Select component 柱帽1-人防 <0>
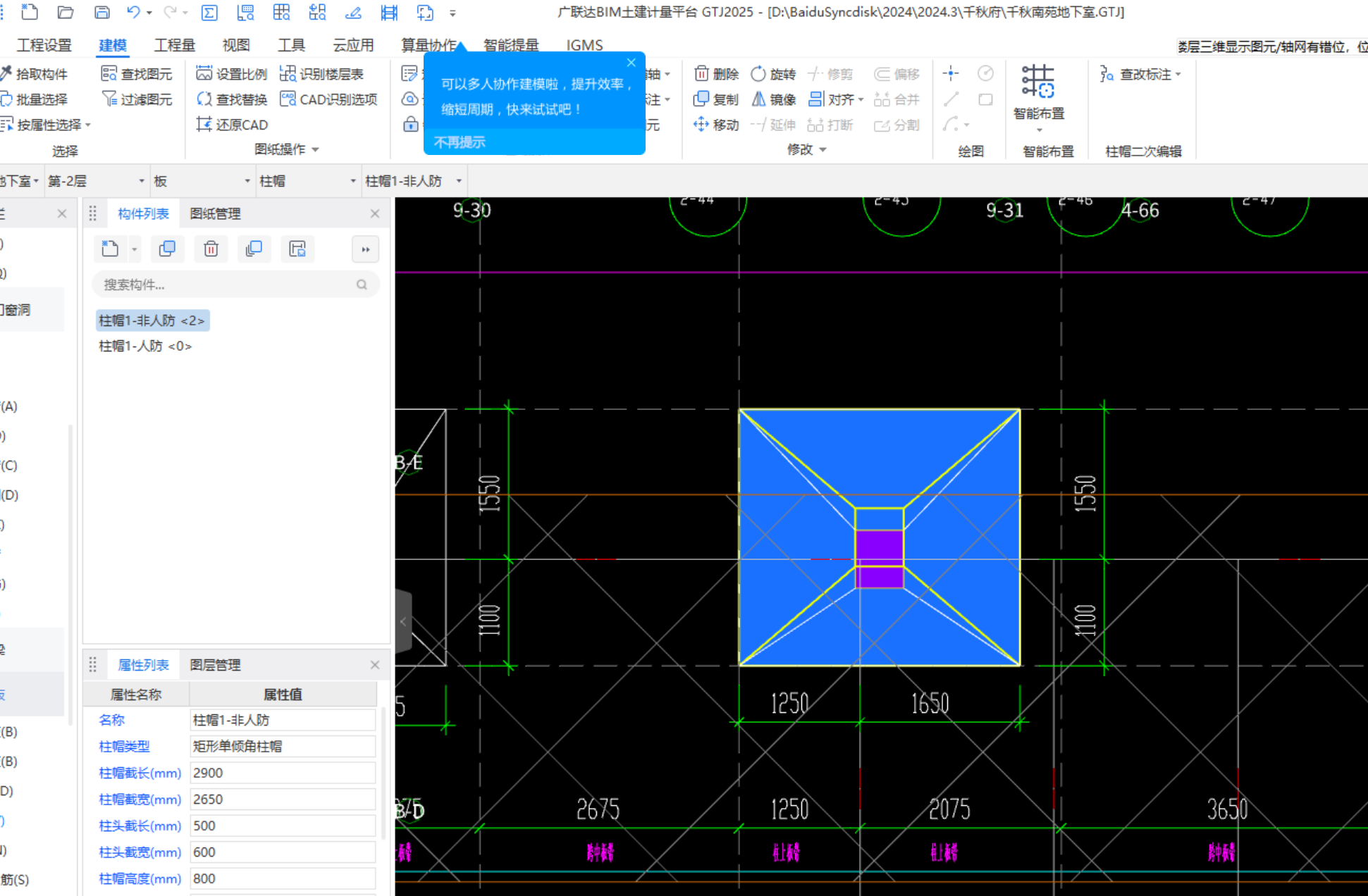Viewport: 1368px width, 896px height. click(145, 346)
